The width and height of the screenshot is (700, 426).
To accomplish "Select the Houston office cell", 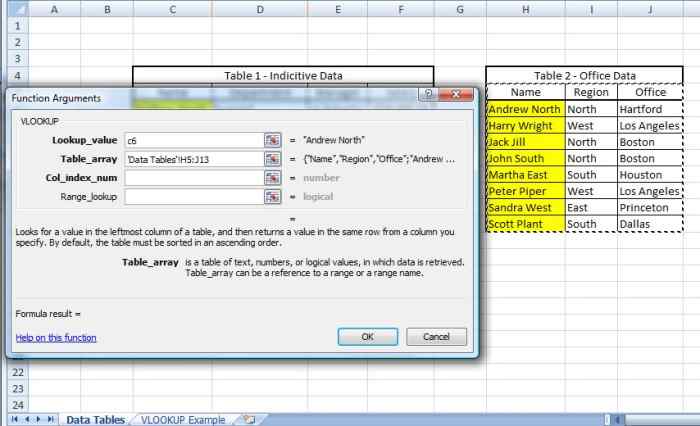I will [x=650, y=175].
